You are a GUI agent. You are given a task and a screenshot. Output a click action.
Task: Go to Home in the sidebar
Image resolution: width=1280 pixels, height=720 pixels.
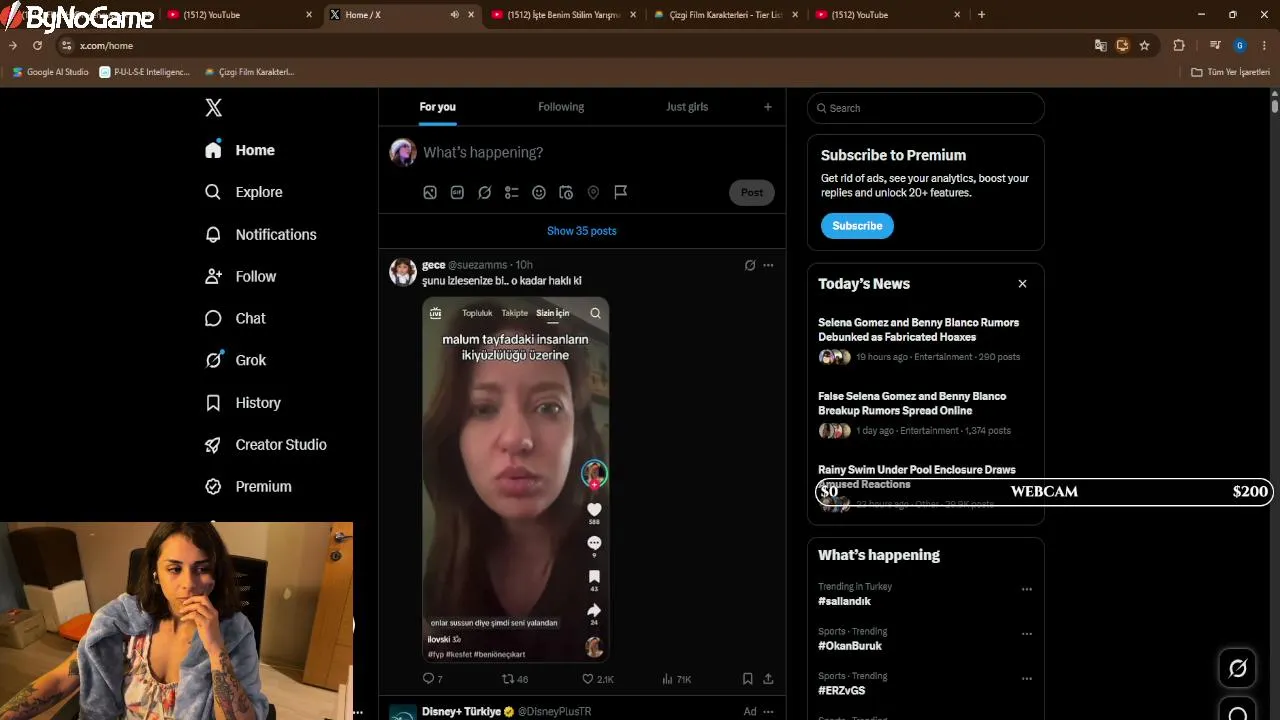240,150
